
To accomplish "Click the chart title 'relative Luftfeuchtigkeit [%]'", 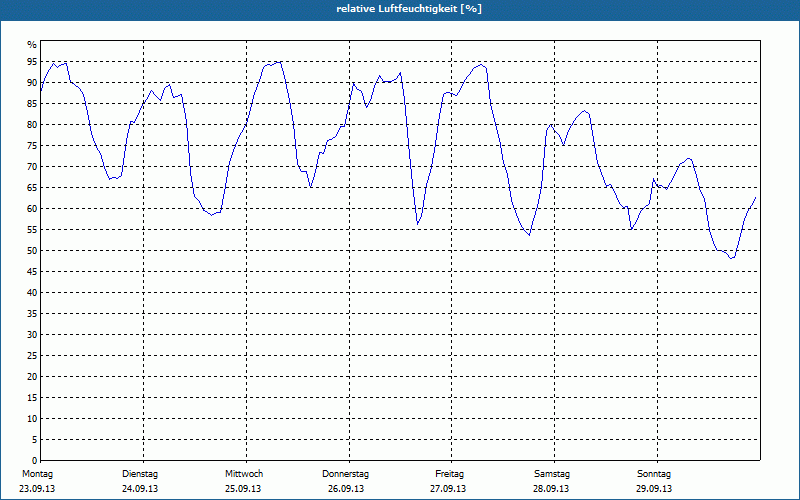I will click(x=409, y=9).
